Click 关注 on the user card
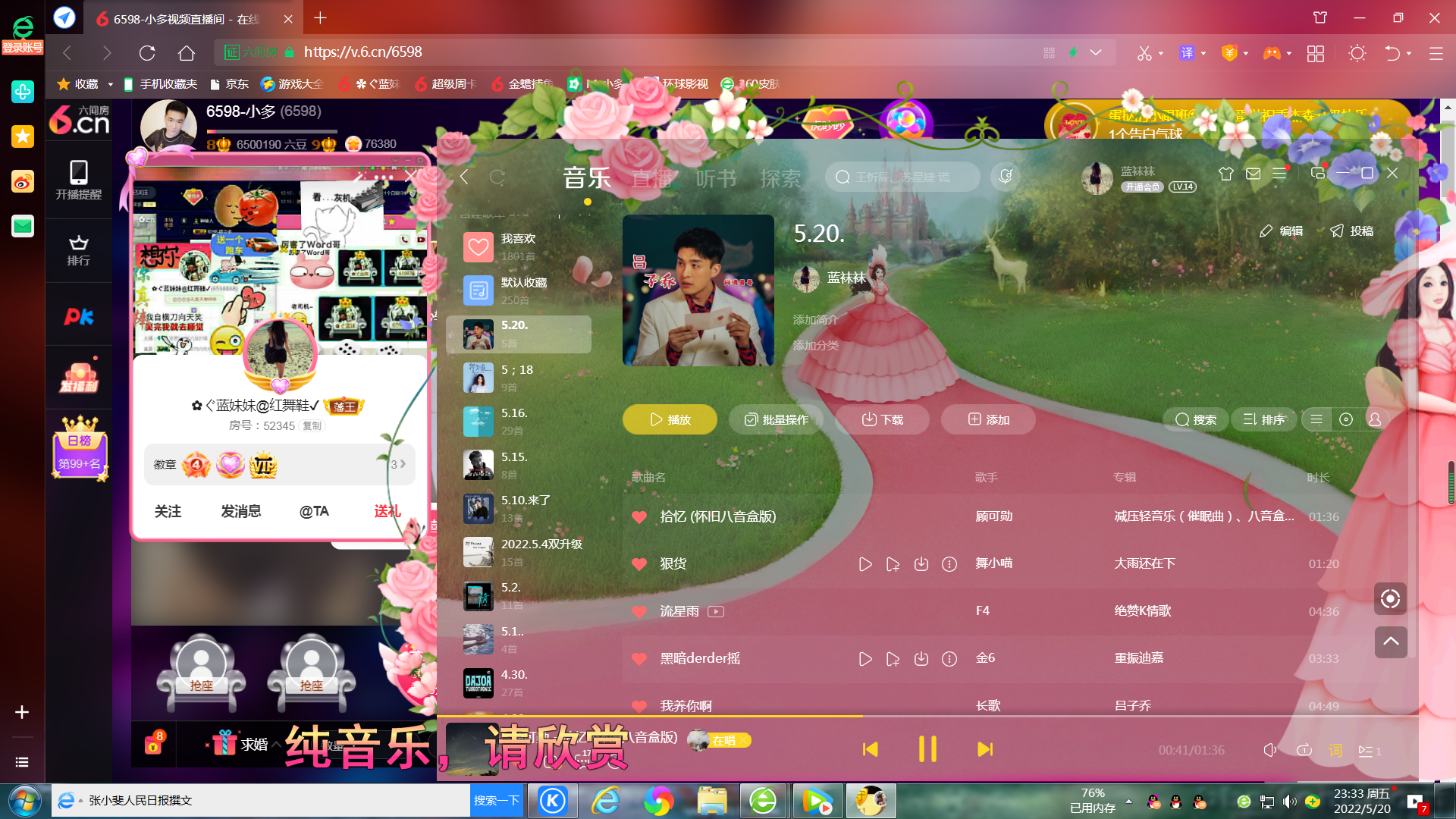Viewport: 1456px width, 819px height. click(168, 512)
